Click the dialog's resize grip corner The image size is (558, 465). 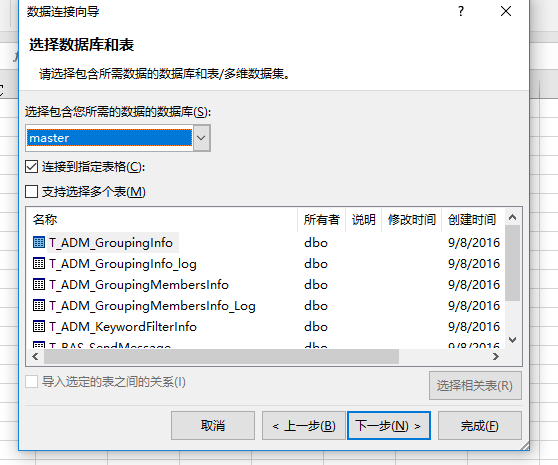pos(525,446)
